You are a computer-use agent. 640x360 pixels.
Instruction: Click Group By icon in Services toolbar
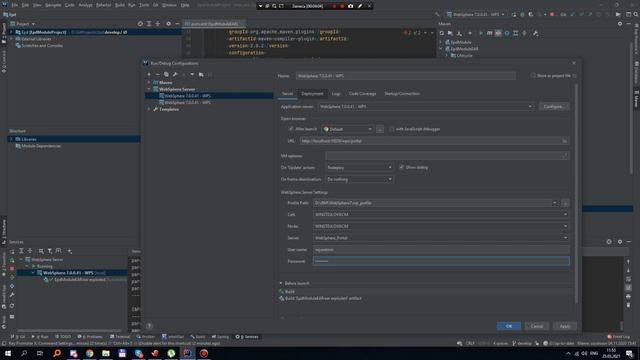pos(41,251)
